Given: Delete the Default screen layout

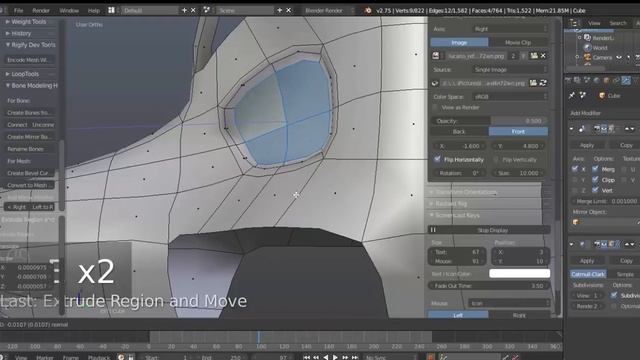Looking at the screenshot, I should pyautogui.click(x=193, y=10).
